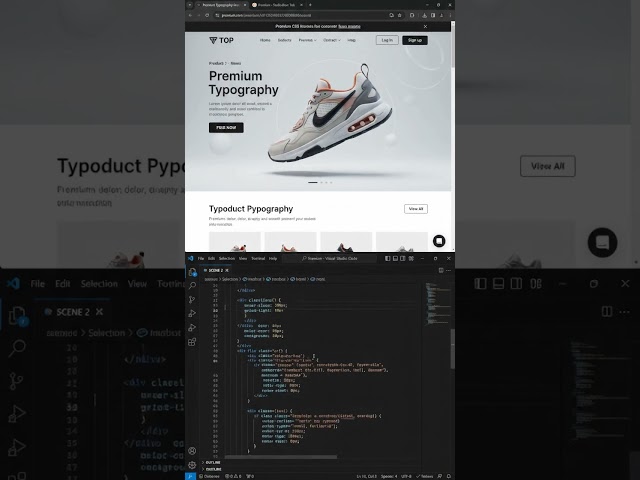Viewport: 640px width, 480px height.
Task: Dismiss the top announcement banner
Action: 425,26
